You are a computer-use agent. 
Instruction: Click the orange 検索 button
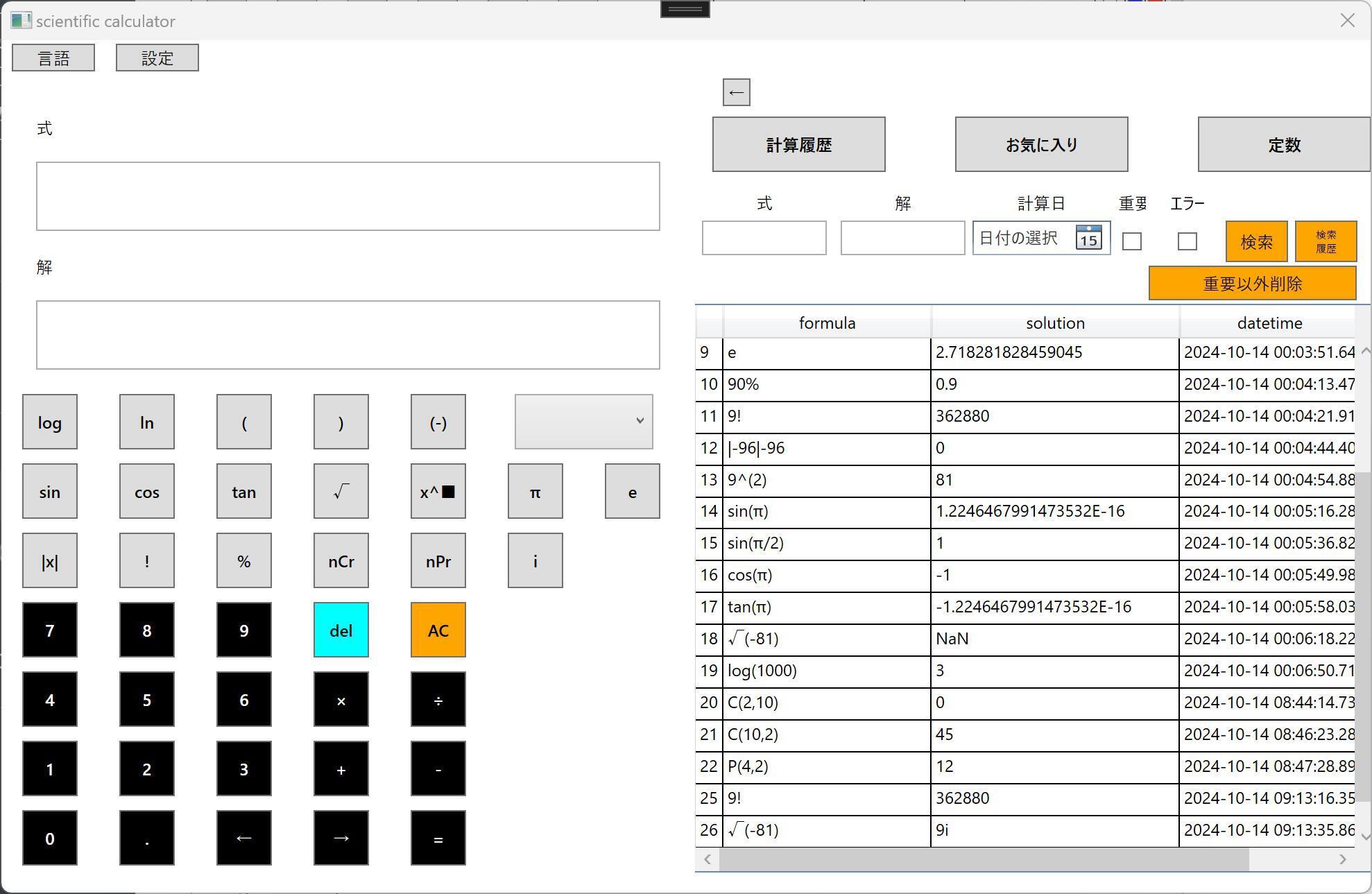[1256, 241]
